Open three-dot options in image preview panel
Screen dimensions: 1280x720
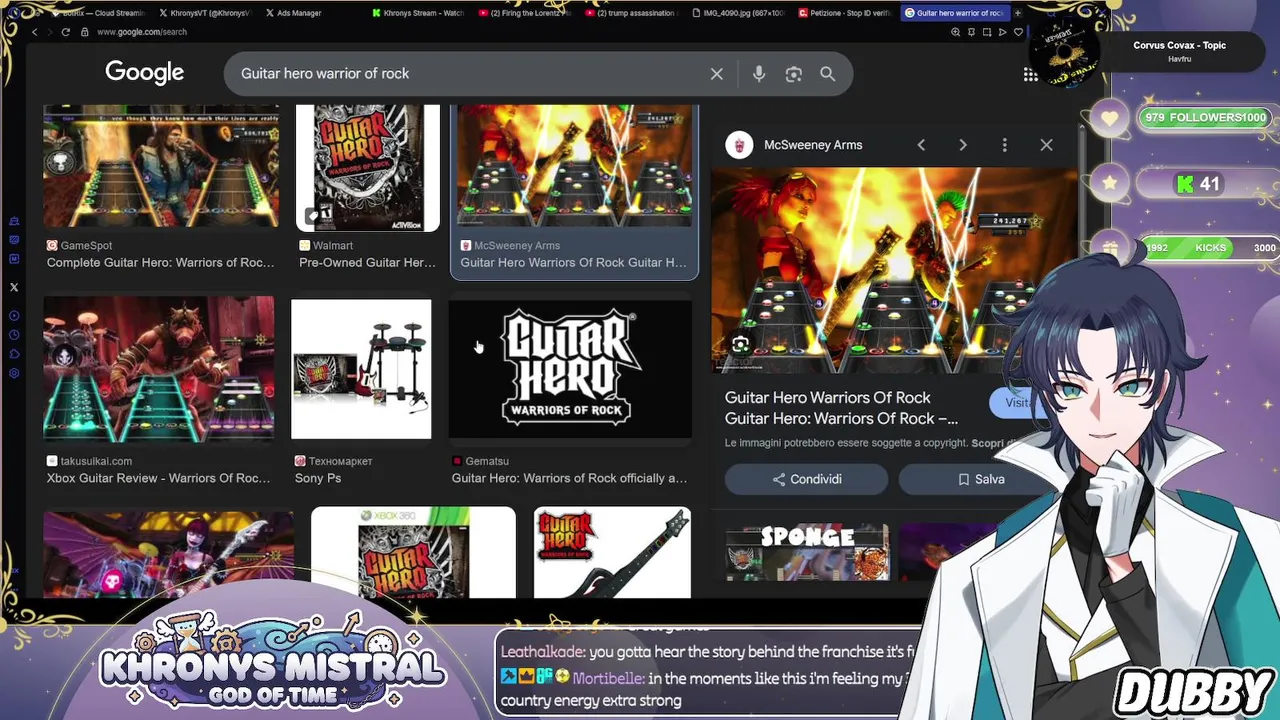click(x=1005, y=145)
